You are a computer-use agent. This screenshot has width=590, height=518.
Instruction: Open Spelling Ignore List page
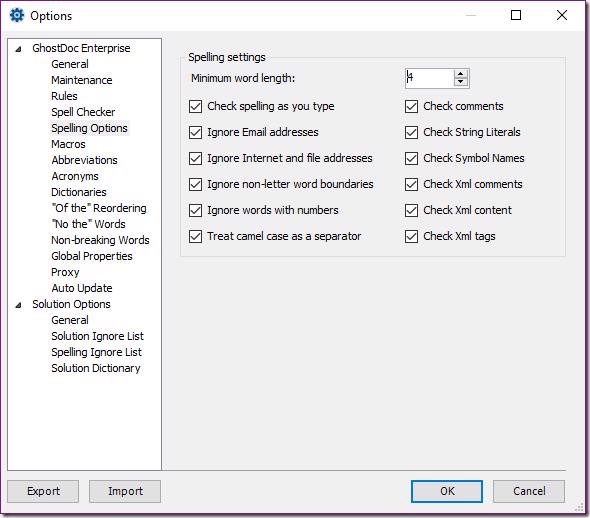(97, 352)
